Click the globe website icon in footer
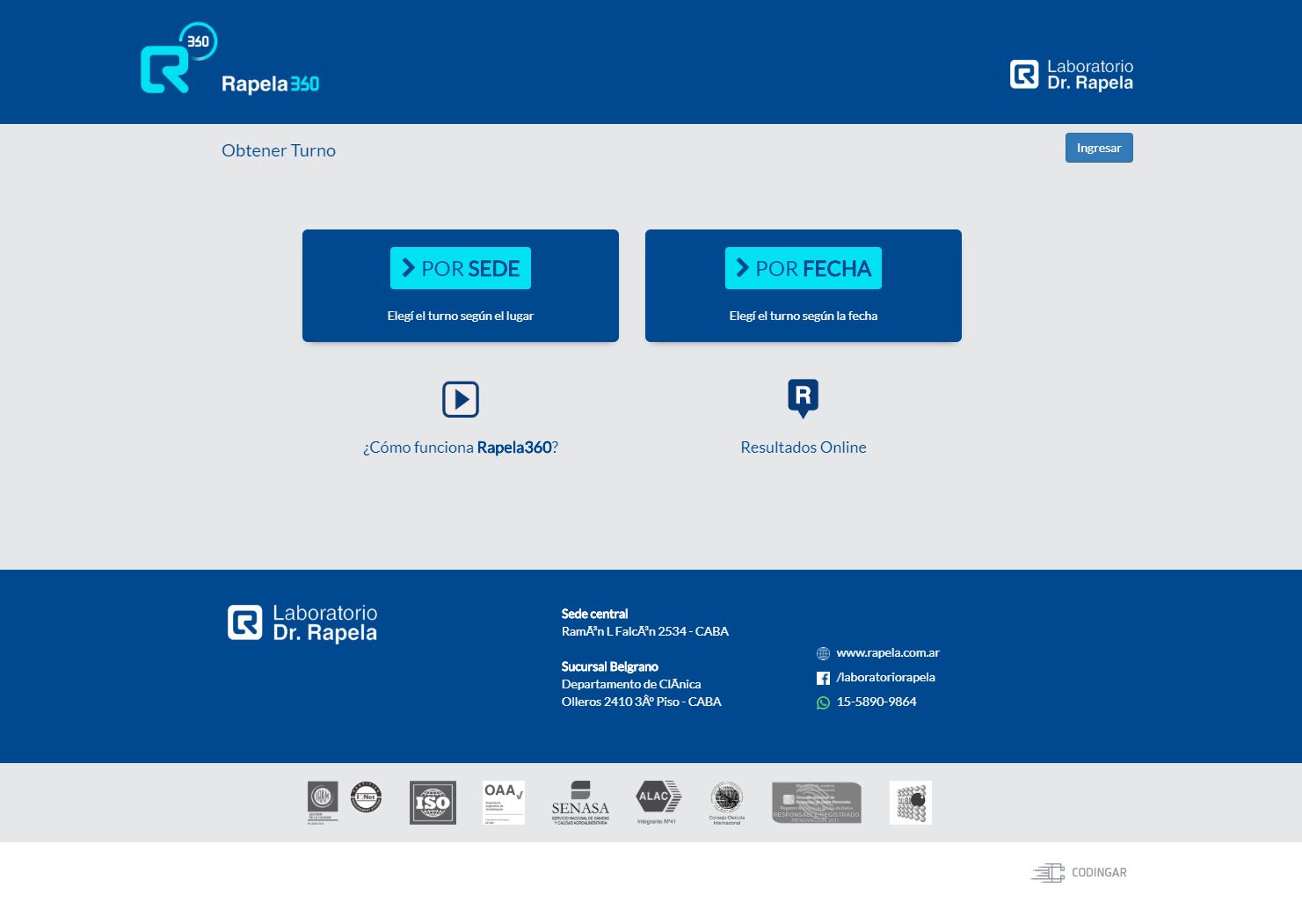This screenshot has width=1302, height=924. click(x=823, y=653)
